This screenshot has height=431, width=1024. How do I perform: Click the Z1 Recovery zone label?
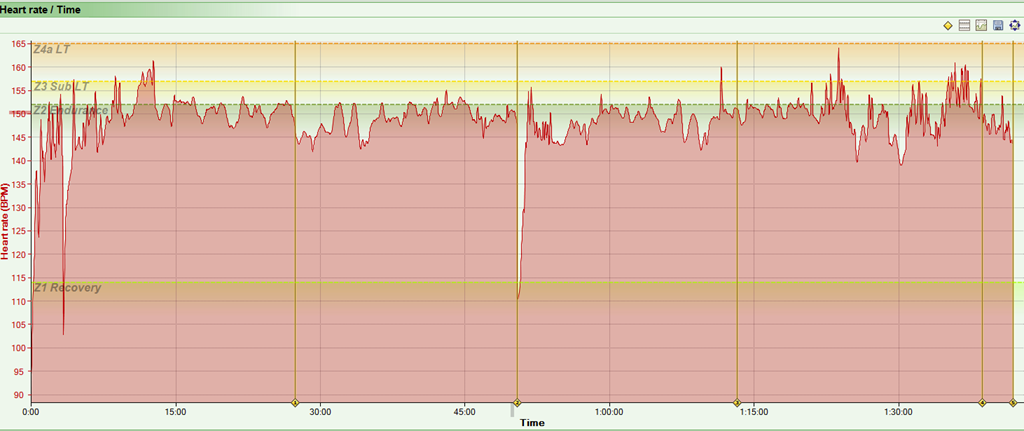[67, 288]
